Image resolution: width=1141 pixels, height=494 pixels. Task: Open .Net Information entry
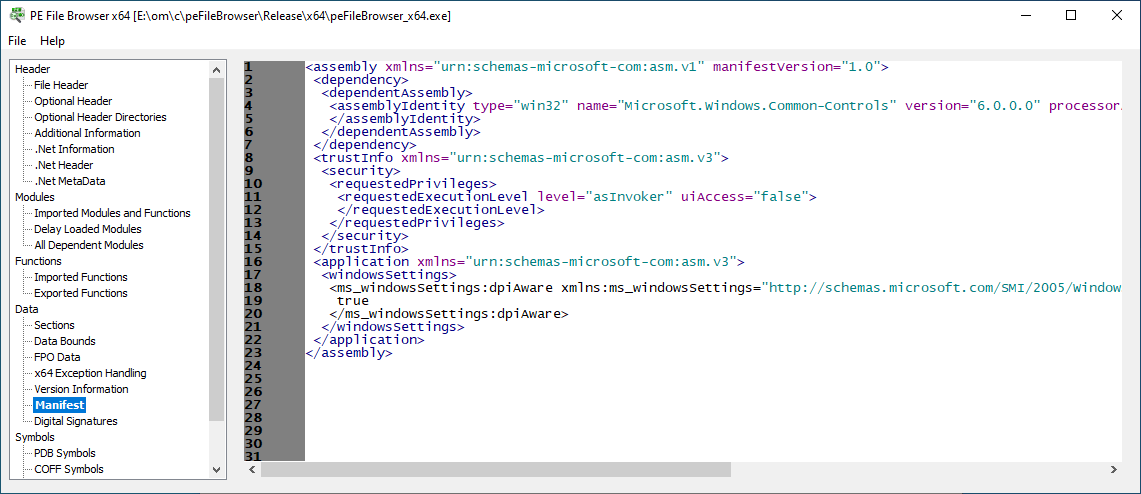pos(74,149)
